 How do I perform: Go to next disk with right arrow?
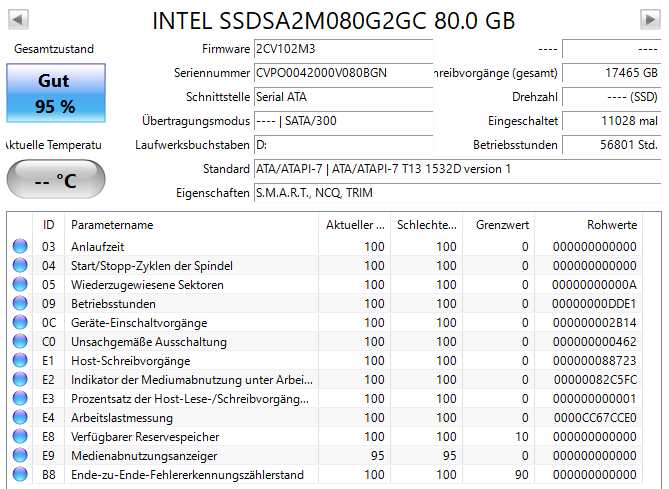click(x=650, y=19)
